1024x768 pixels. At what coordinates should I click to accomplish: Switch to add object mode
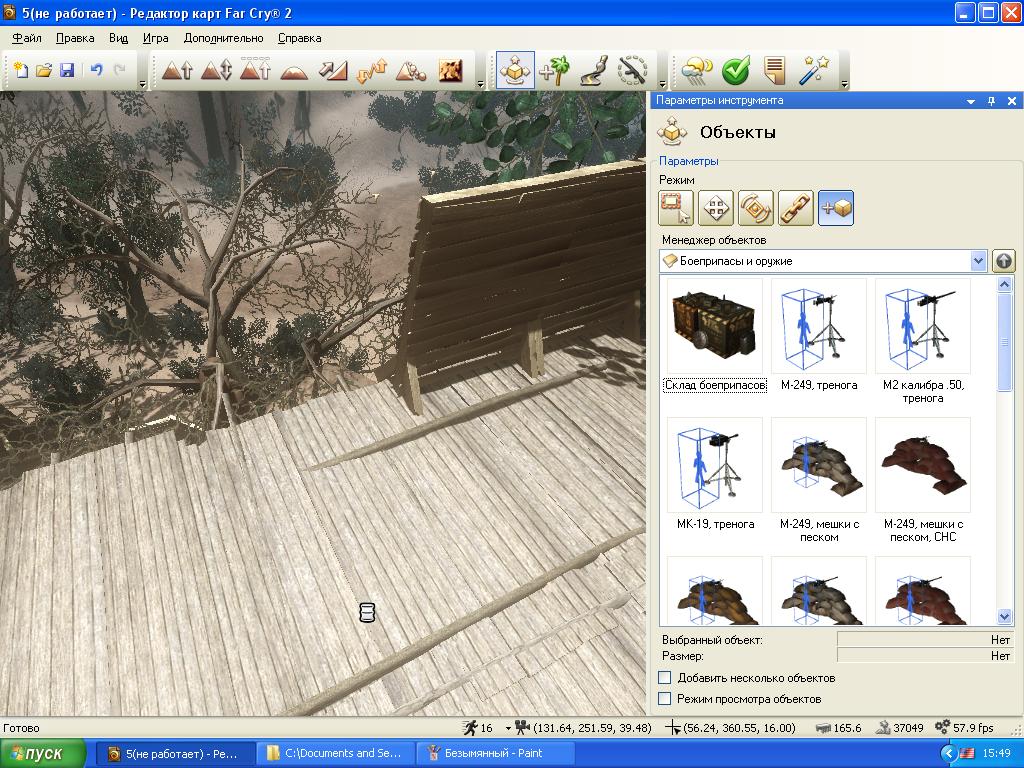pos(835,208)
